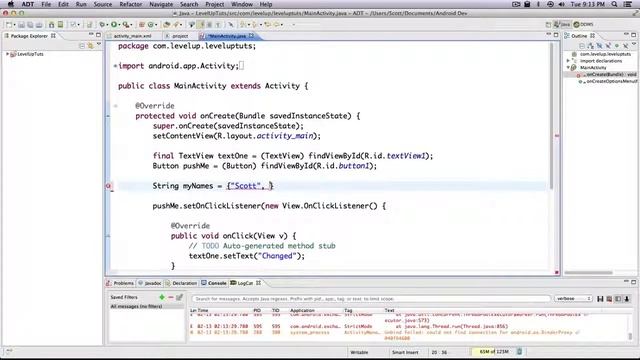640x360 pixels.
Task: Toggle Hide Fields in Outline panel
Action: pyautogui.click(x=600, y=46)
